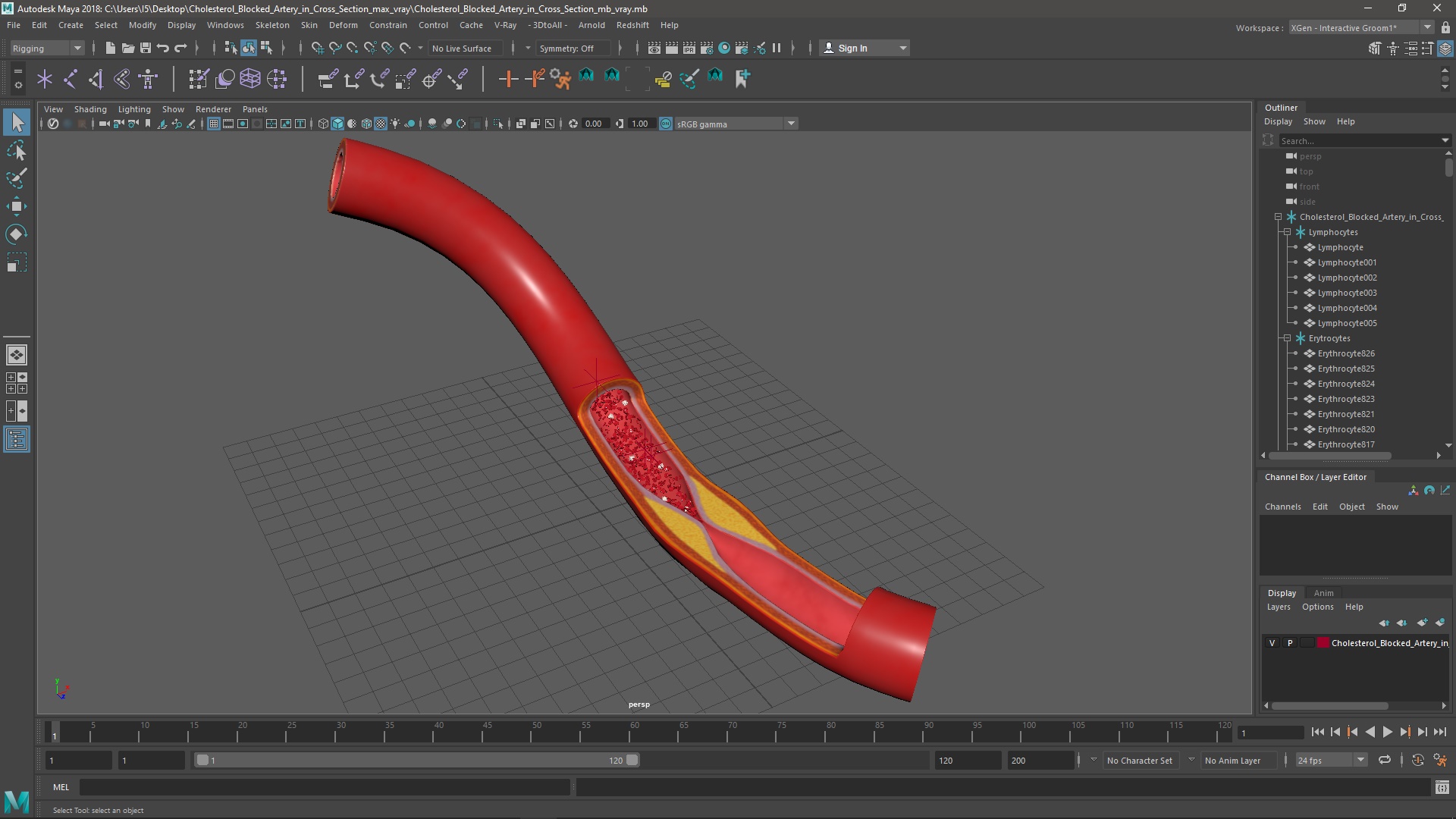Switch to the Anim tab in Layer Editor

[x=1323, y=593]
